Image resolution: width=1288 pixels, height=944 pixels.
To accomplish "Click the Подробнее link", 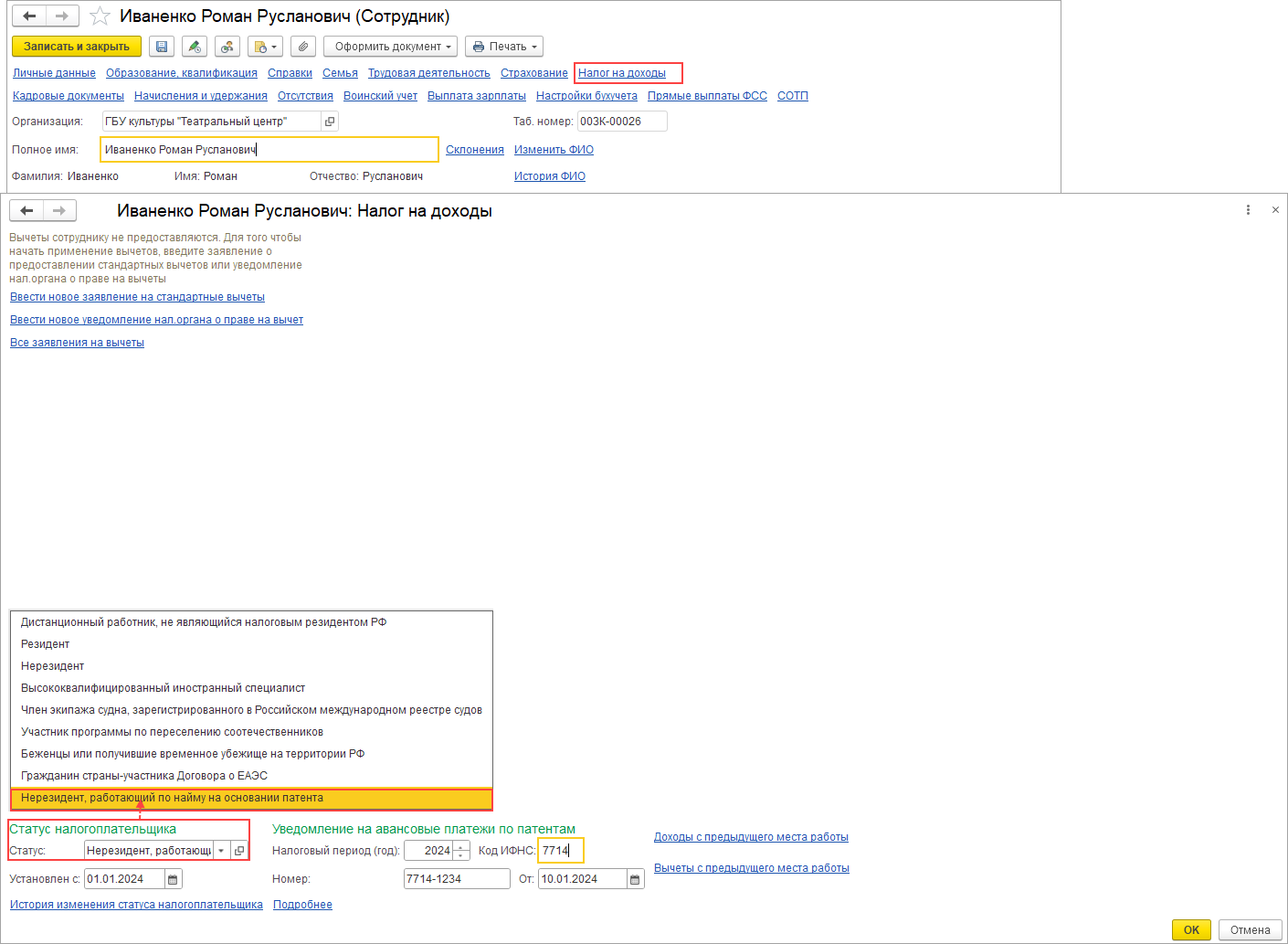I will tap(302, 905).
